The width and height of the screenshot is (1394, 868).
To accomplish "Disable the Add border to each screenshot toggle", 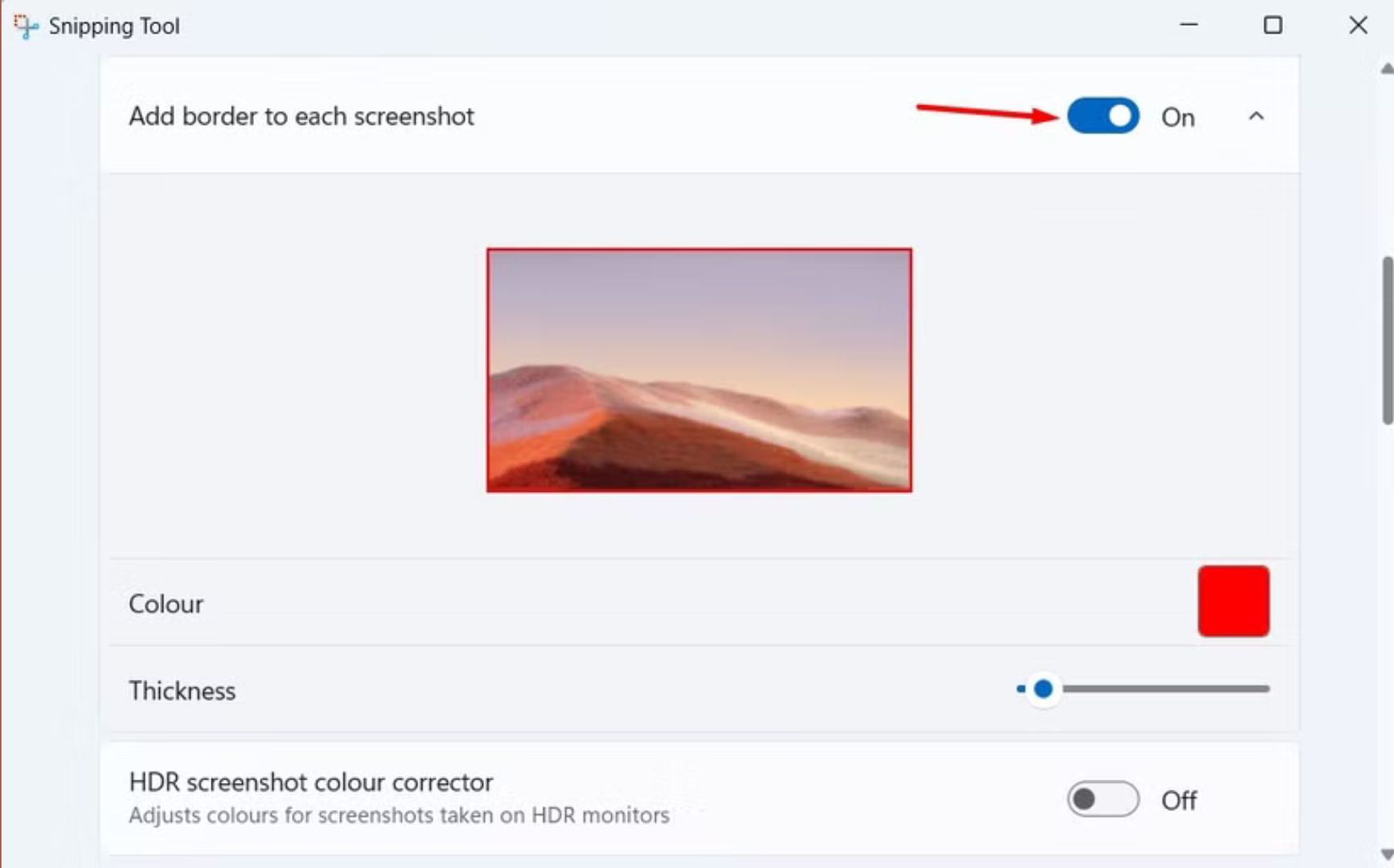I will pos(1102,117).
